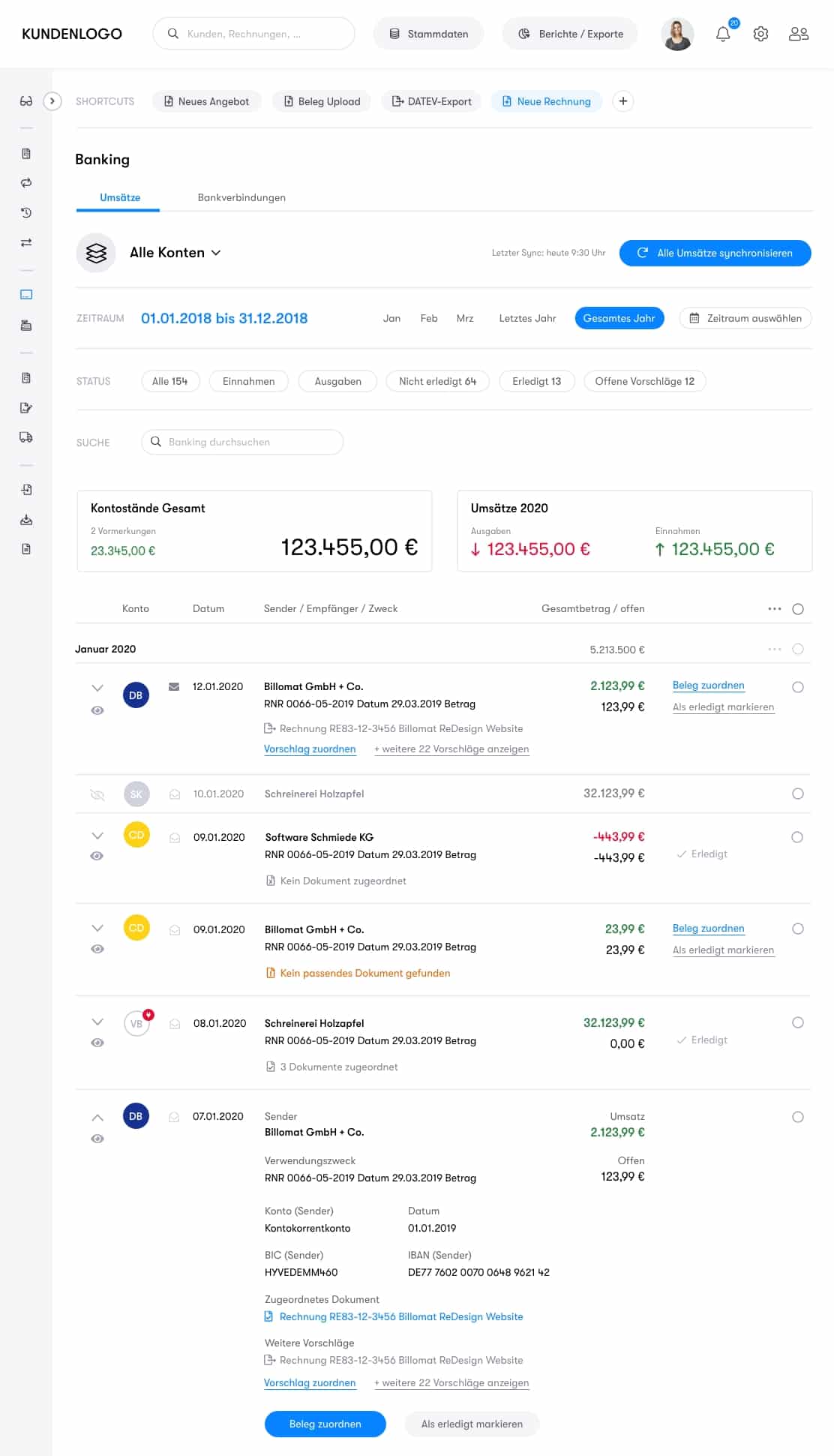Viewport: 834px width, 1456px height.
Task: Filter by Nicht erledigt 64 status
Action: (x=437, y=381)
